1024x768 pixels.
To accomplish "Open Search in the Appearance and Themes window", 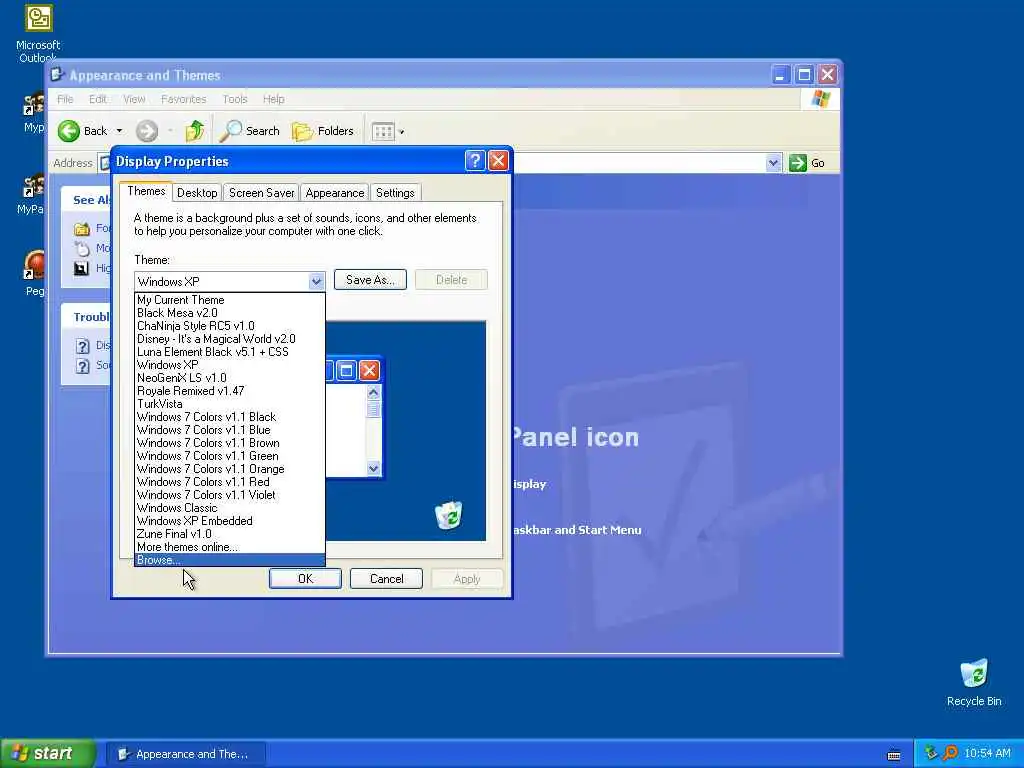I will 249,131.
